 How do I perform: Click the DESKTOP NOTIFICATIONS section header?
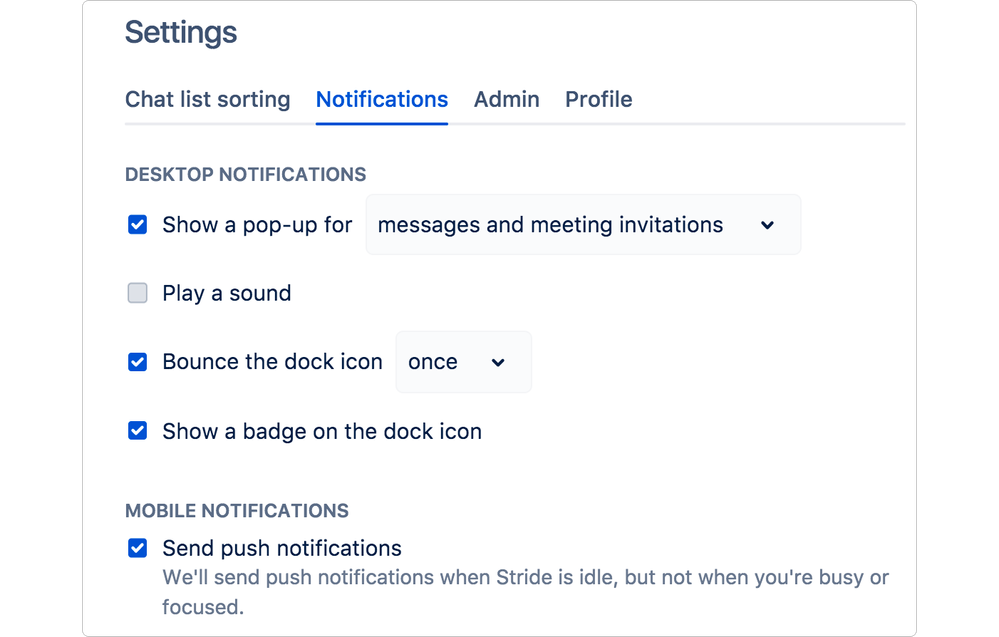point(245,174)
